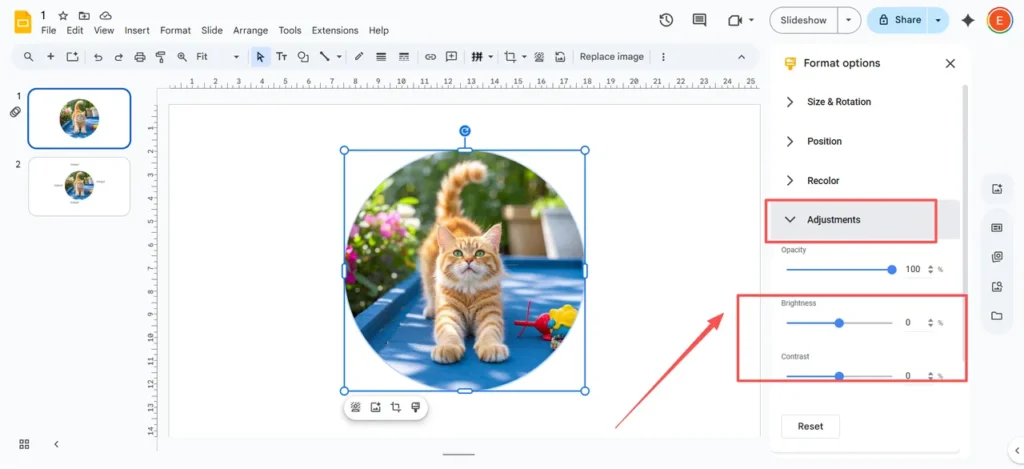Screen dimensions: 1024x469
Task: Click the Share button
Action: point(899,20)
